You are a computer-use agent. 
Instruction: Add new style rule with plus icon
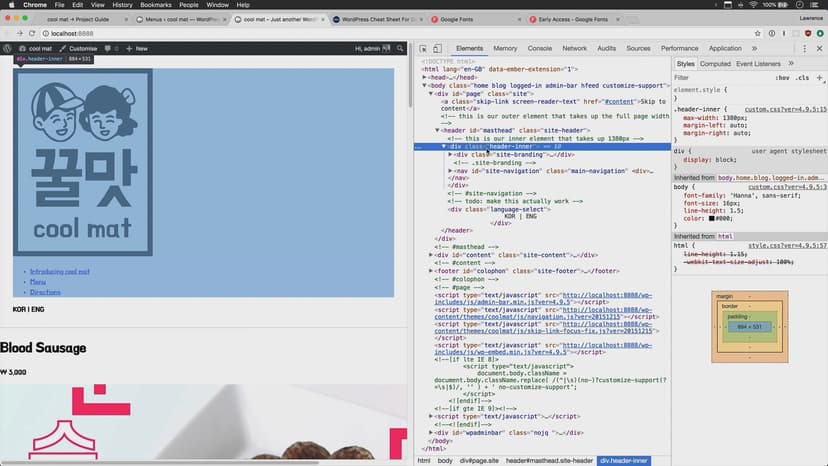point(820,77)
